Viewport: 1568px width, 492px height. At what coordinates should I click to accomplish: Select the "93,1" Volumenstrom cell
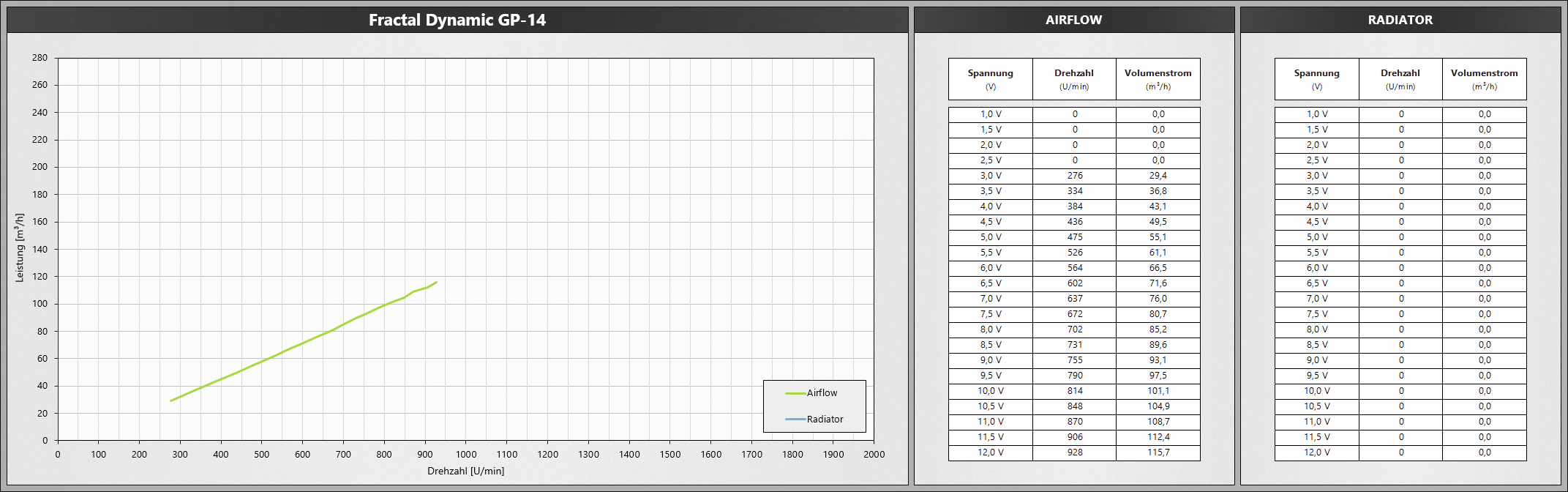1158,360
